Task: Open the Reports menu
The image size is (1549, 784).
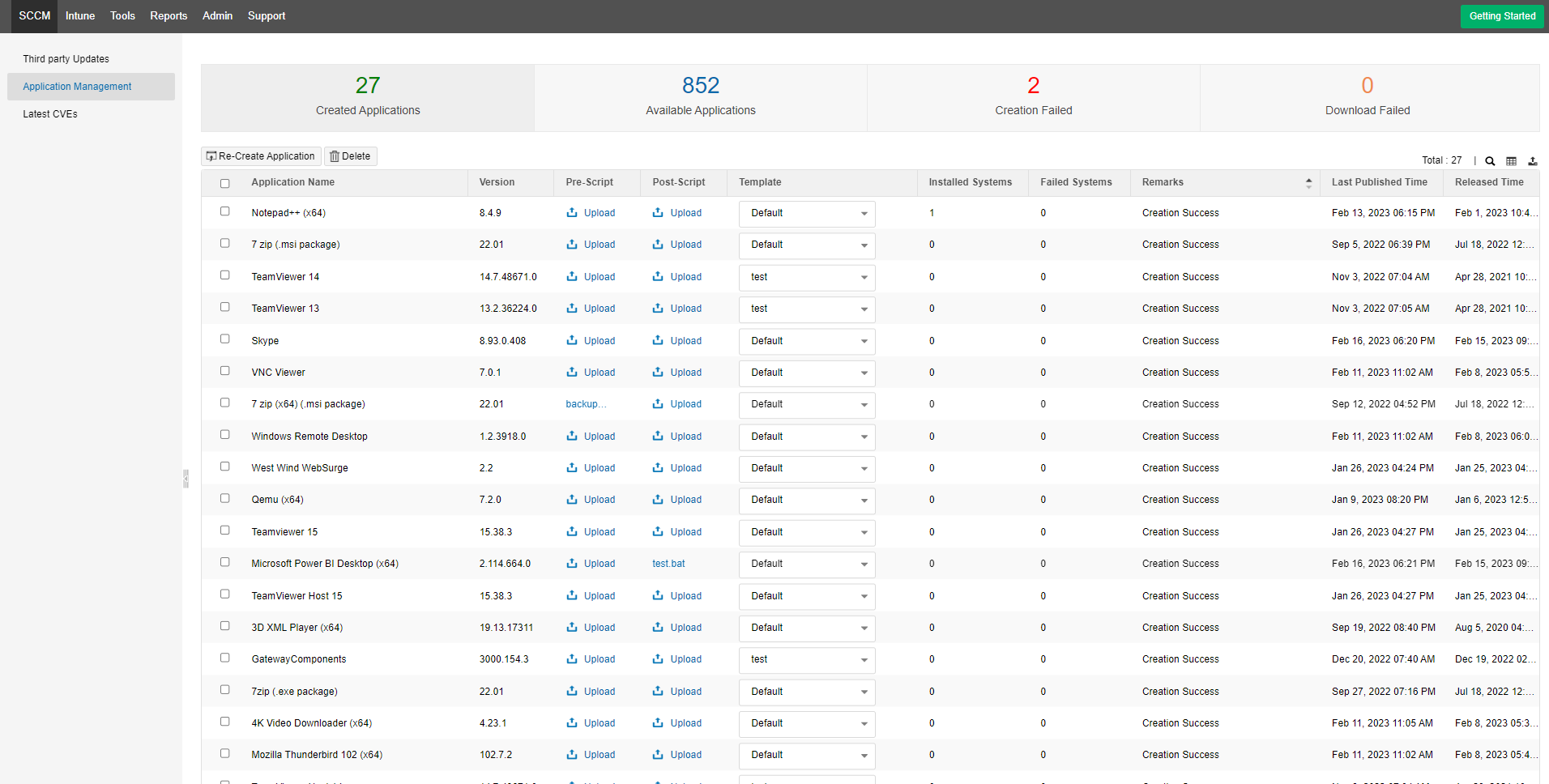Action: 169,16
